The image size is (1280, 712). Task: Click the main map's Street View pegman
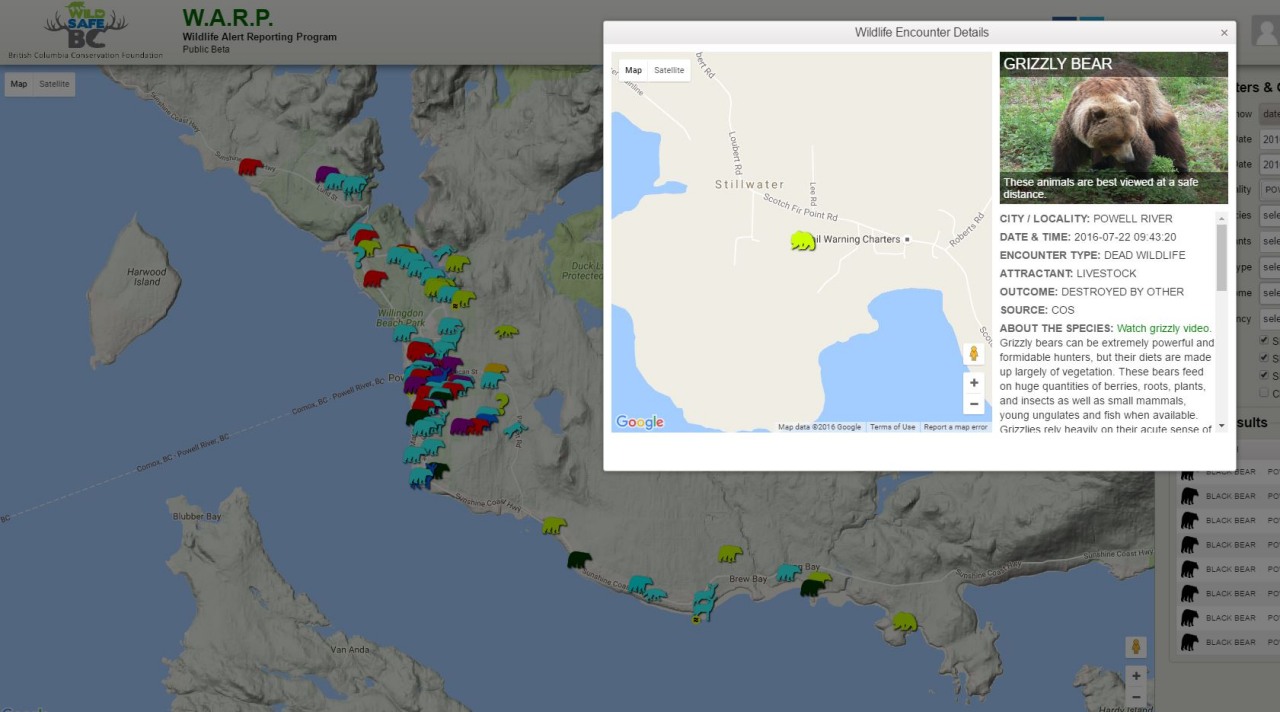(1135, 647)
